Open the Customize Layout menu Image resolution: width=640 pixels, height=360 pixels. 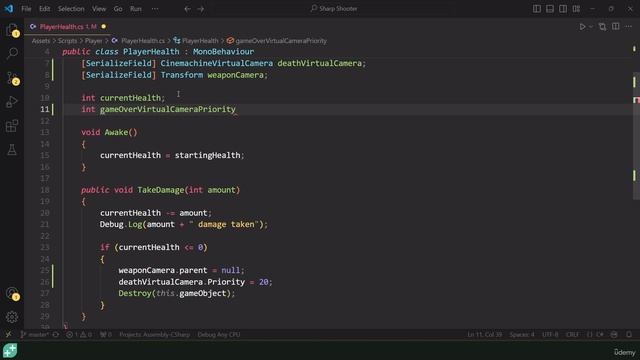(576, 9)
